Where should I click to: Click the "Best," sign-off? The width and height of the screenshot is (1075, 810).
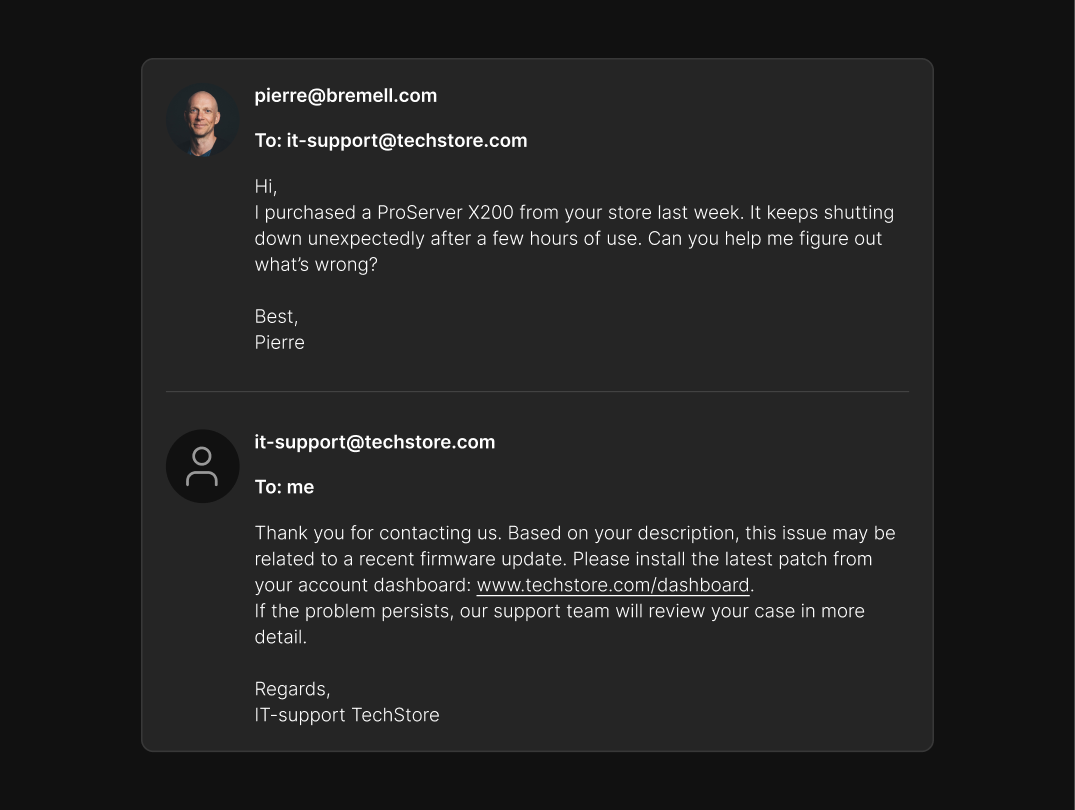coord(276,317)
